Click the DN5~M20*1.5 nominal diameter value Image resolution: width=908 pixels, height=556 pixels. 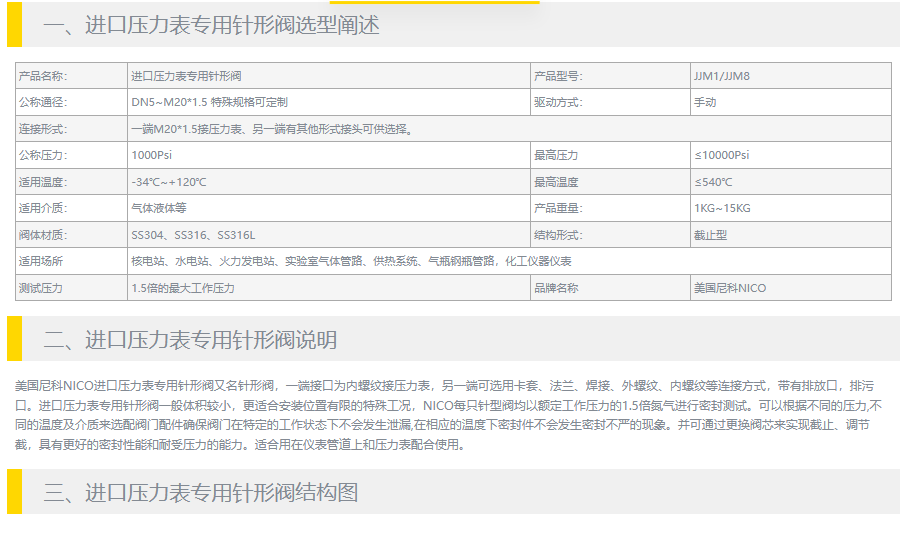(x=209, y=102)
